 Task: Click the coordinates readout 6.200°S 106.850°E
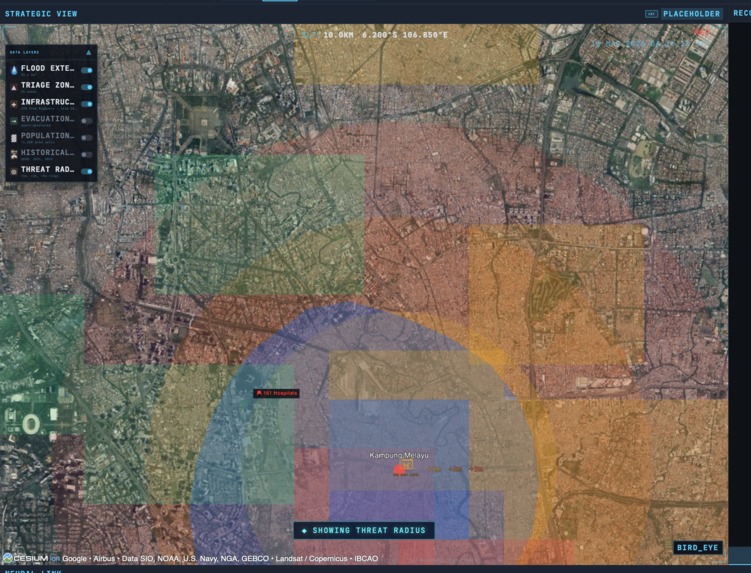pyautogui.click(x=405, y=35)
